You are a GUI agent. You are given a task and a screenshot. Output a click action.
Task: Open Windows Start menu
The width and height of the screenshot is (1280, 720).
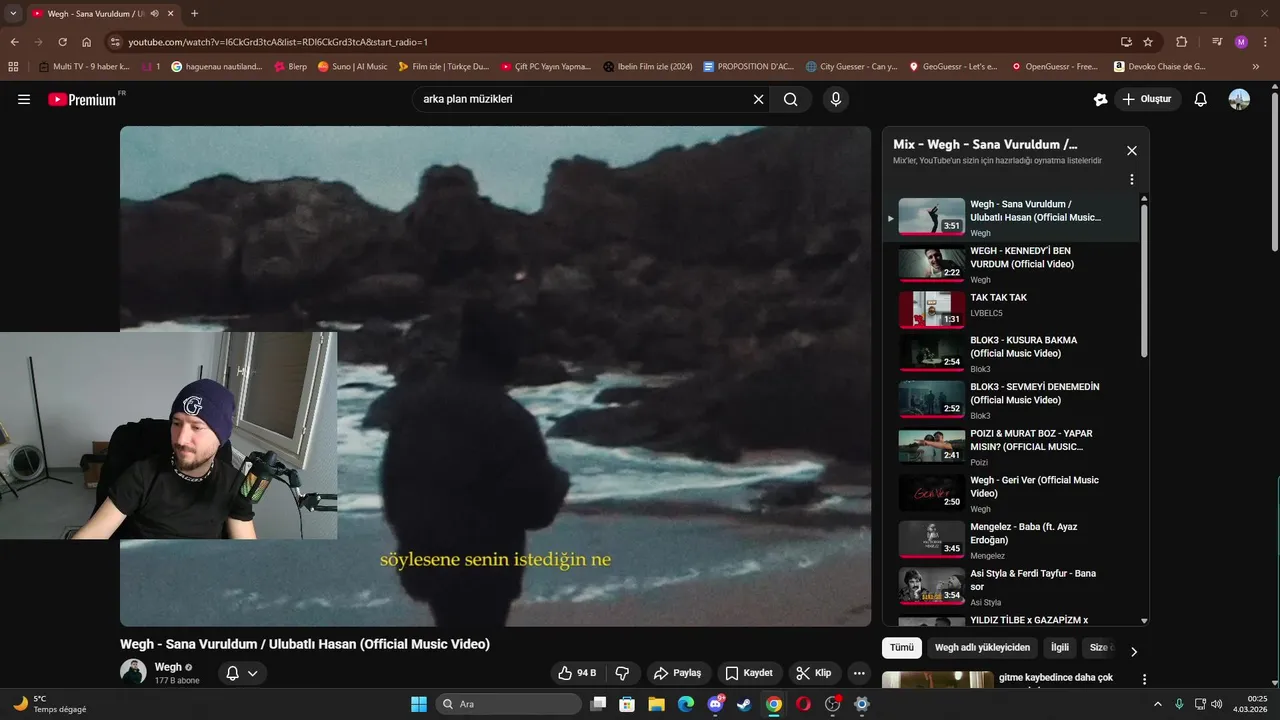pos(419,704)
